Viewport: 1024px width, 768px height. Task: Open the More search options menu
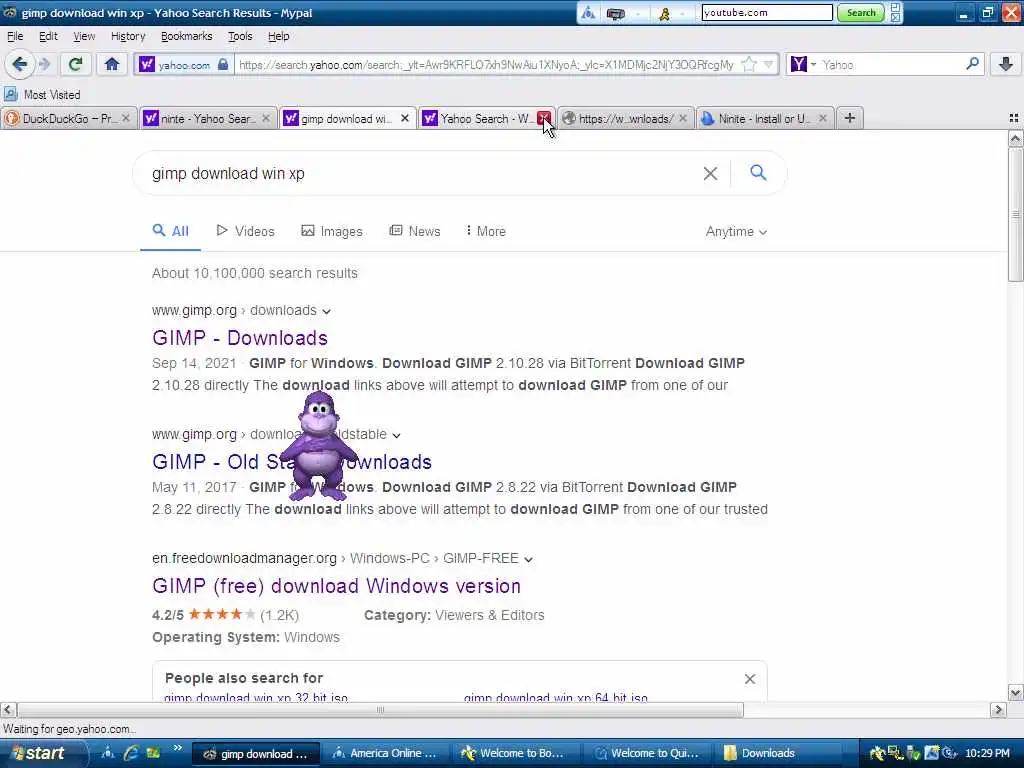[x=486, y=231]
